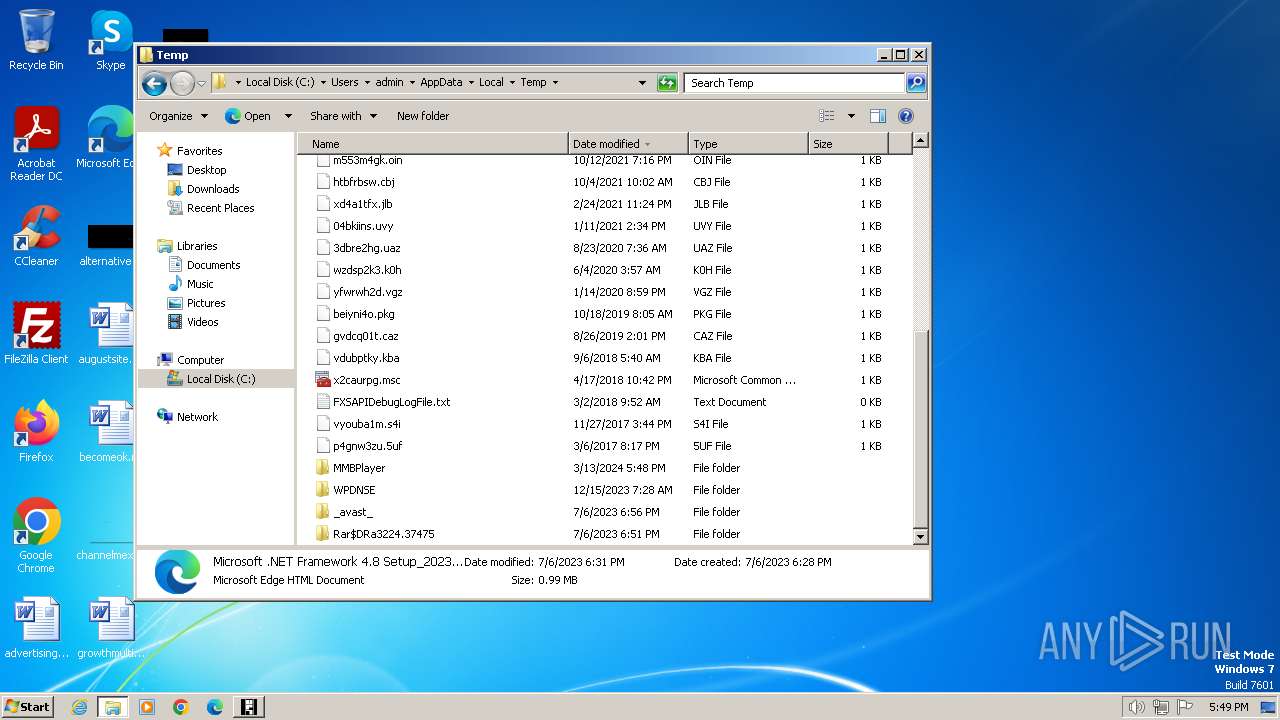
Task: Open recent pages dropdown next to Forward
Action: pyautogui.click(x=201, y=83)
